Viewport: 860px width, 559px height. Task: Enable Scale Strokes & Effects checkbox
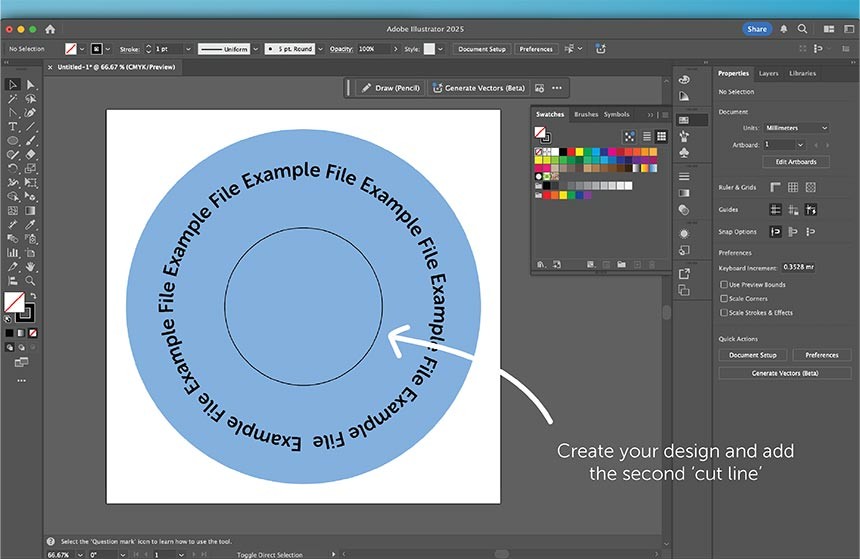coord(724,313)
